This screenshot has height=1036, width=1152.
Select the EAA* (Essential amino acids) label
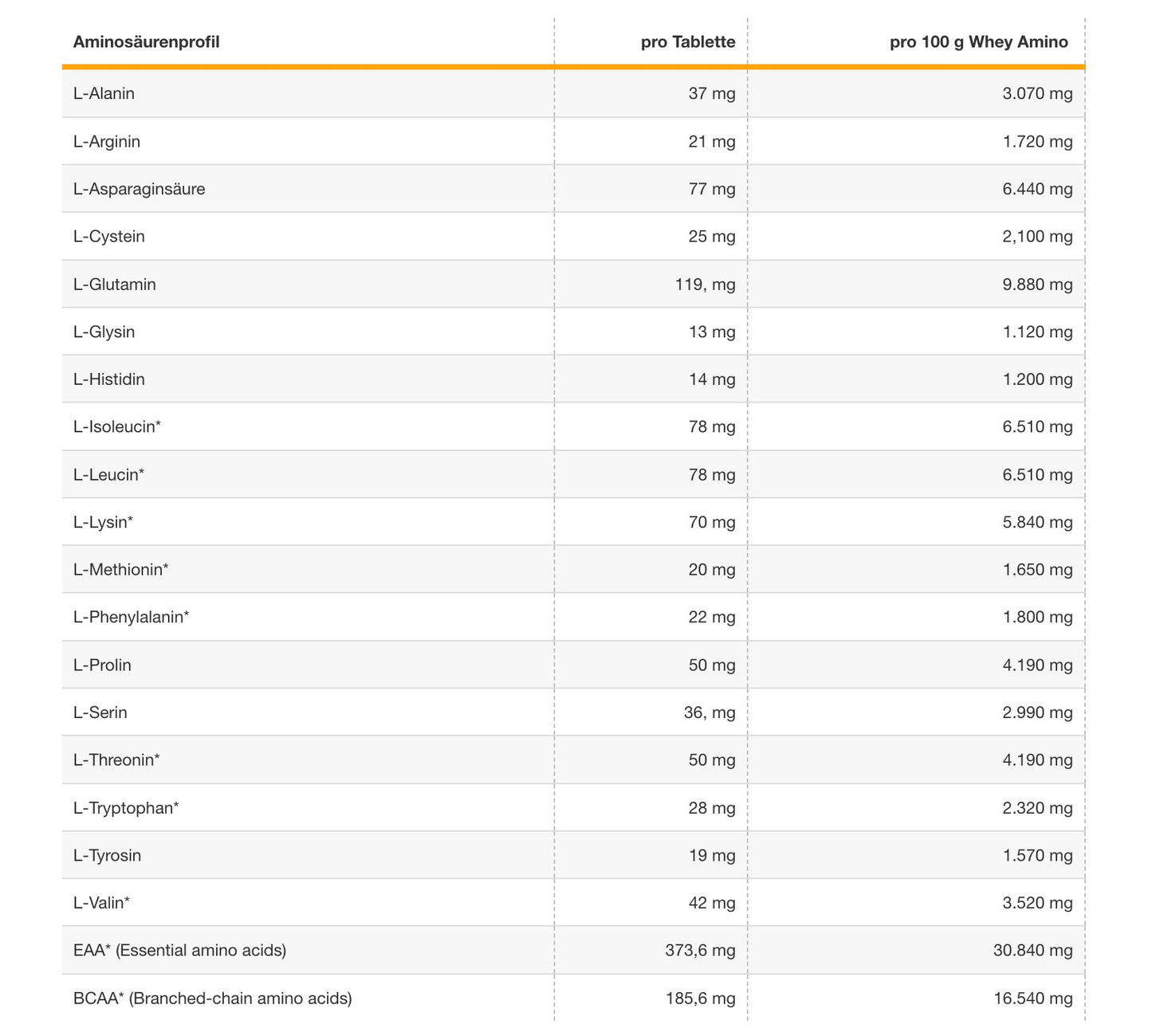point(179,950)
